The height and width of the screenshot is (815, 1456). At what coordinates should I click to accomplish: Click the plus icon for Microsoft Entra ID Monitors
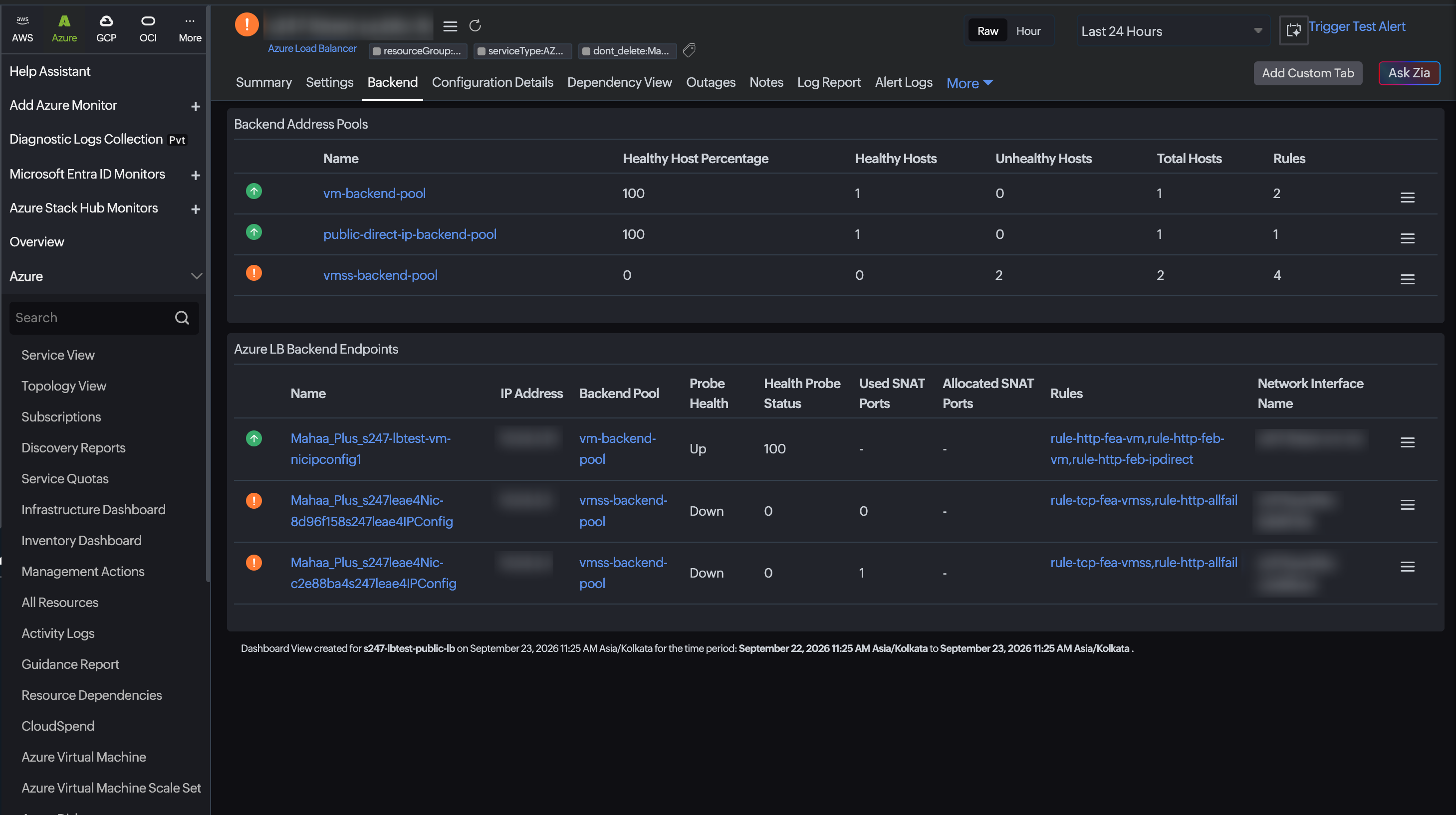click(196, 175)
